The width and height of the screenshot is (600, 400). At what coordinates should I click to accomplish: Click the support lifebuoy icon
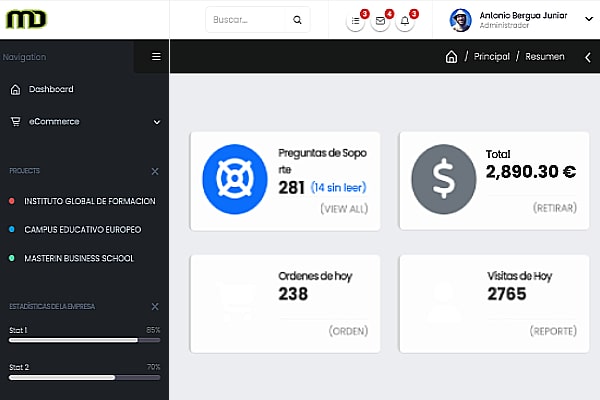[232, 180]
